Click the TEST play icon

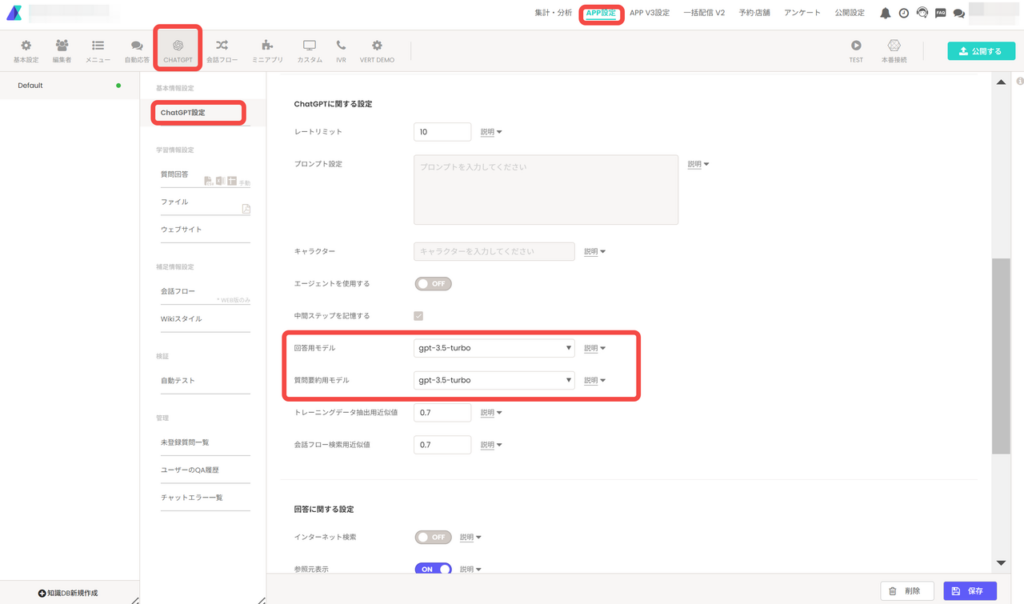856,46
